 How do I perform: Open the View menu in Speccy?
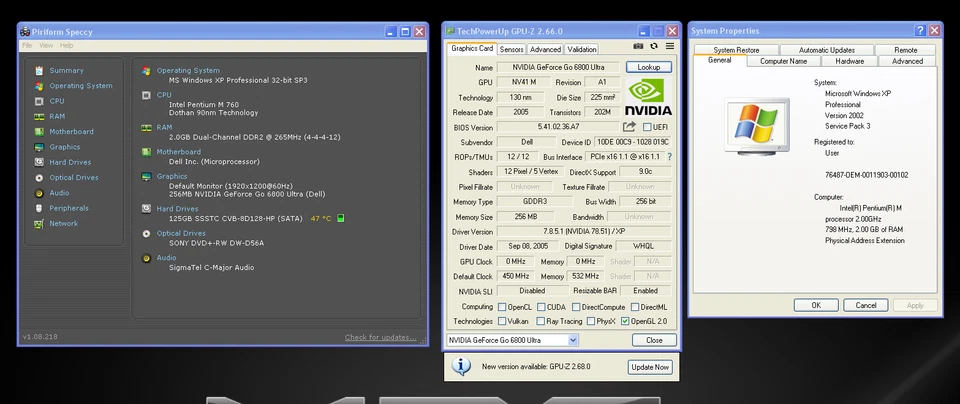46,46
